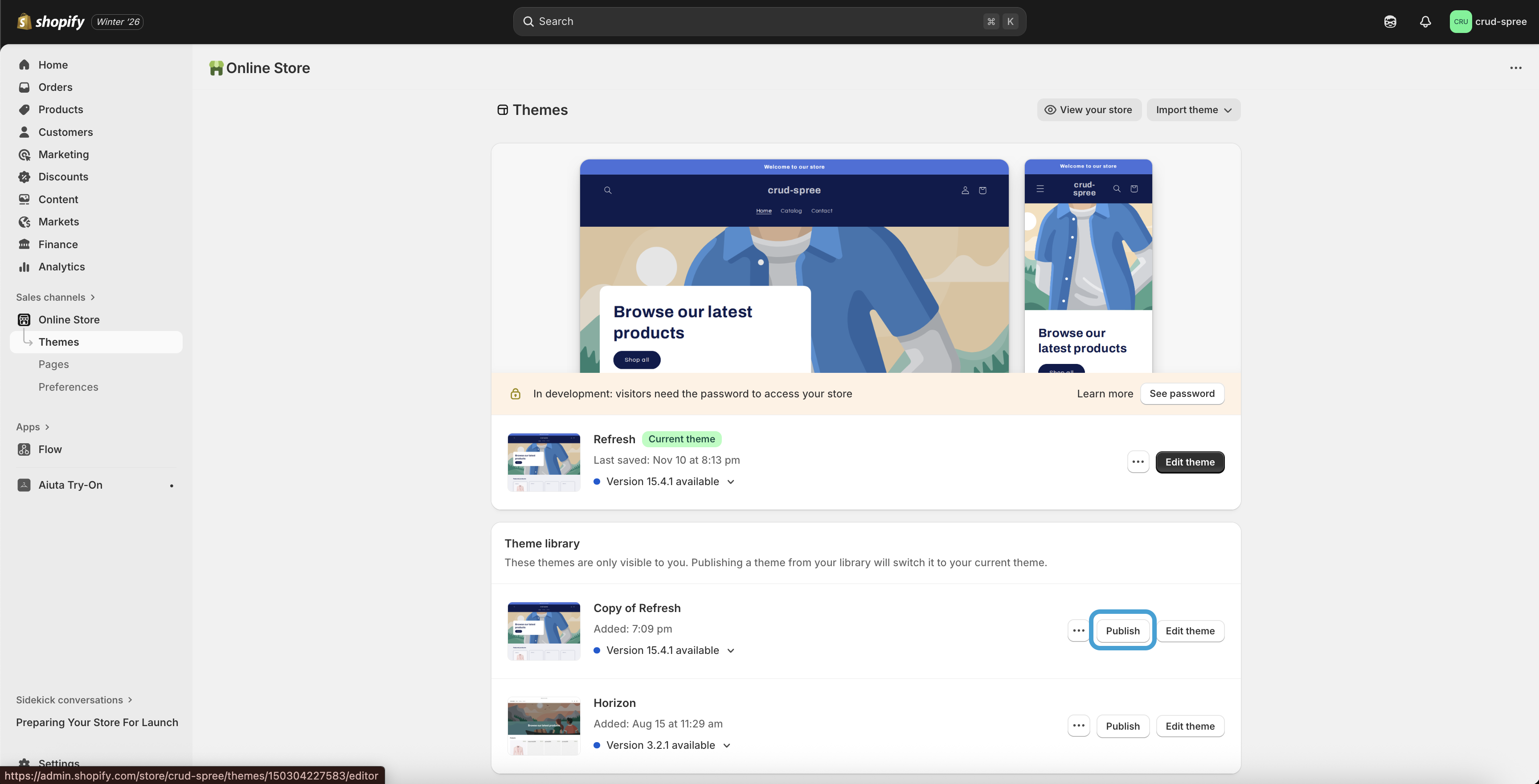
Task: Open Preparing Your Store For Launch conversation
Action: click(97, 723)
